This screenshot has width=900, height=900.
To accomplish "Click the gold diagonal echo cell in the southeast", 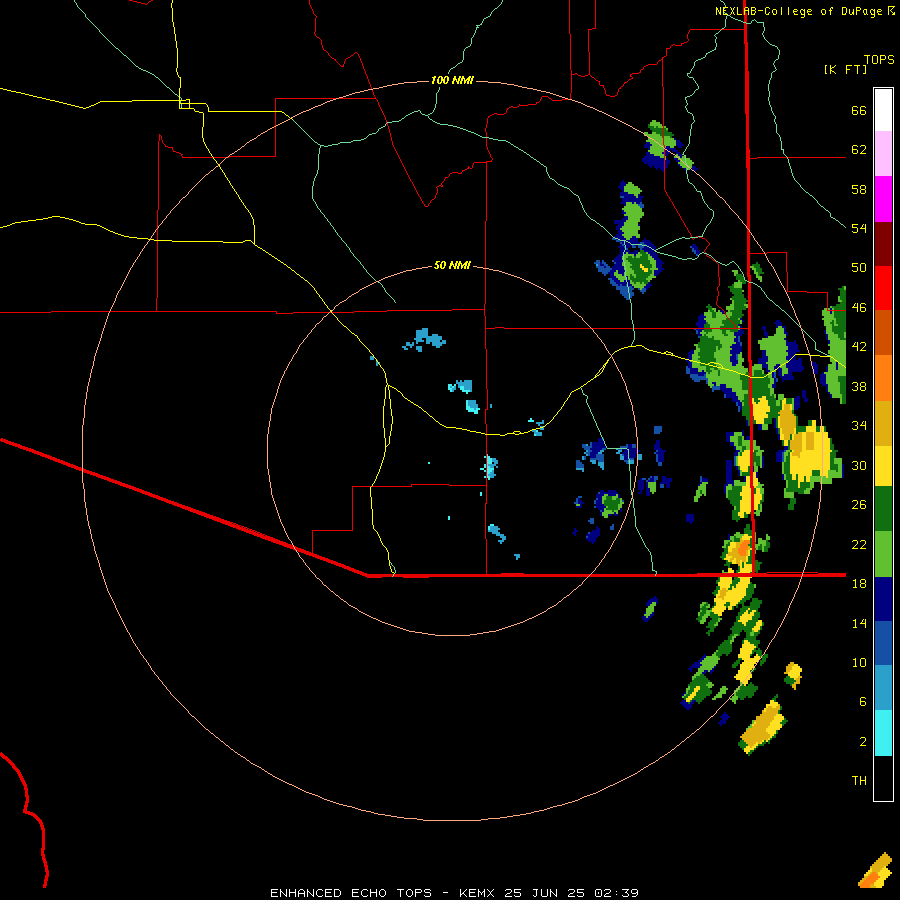I will pos(763,726).
